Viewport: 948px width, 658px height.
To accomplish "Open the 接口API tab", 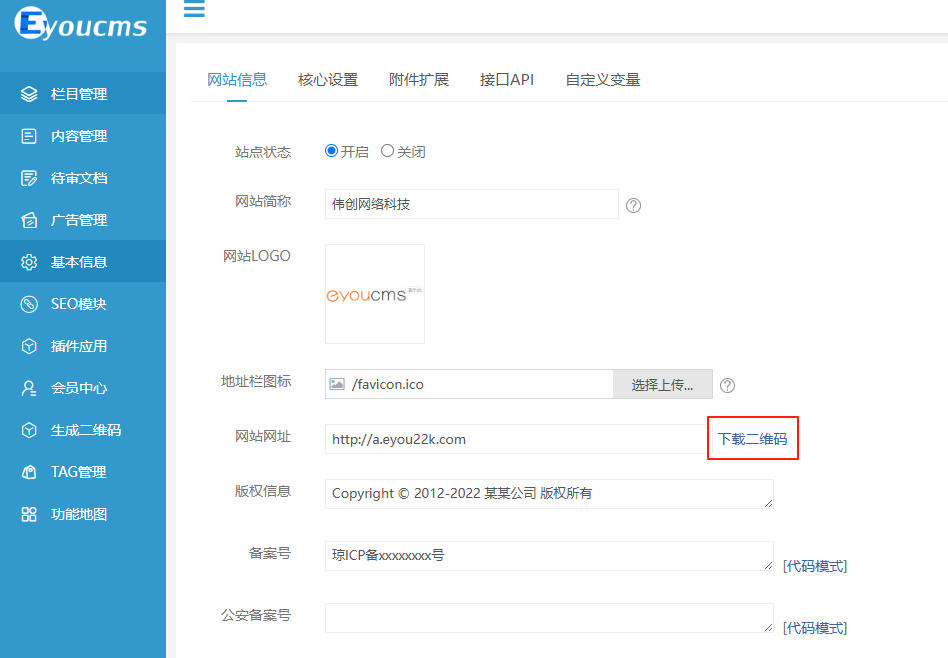I will [x=507, y=80].
